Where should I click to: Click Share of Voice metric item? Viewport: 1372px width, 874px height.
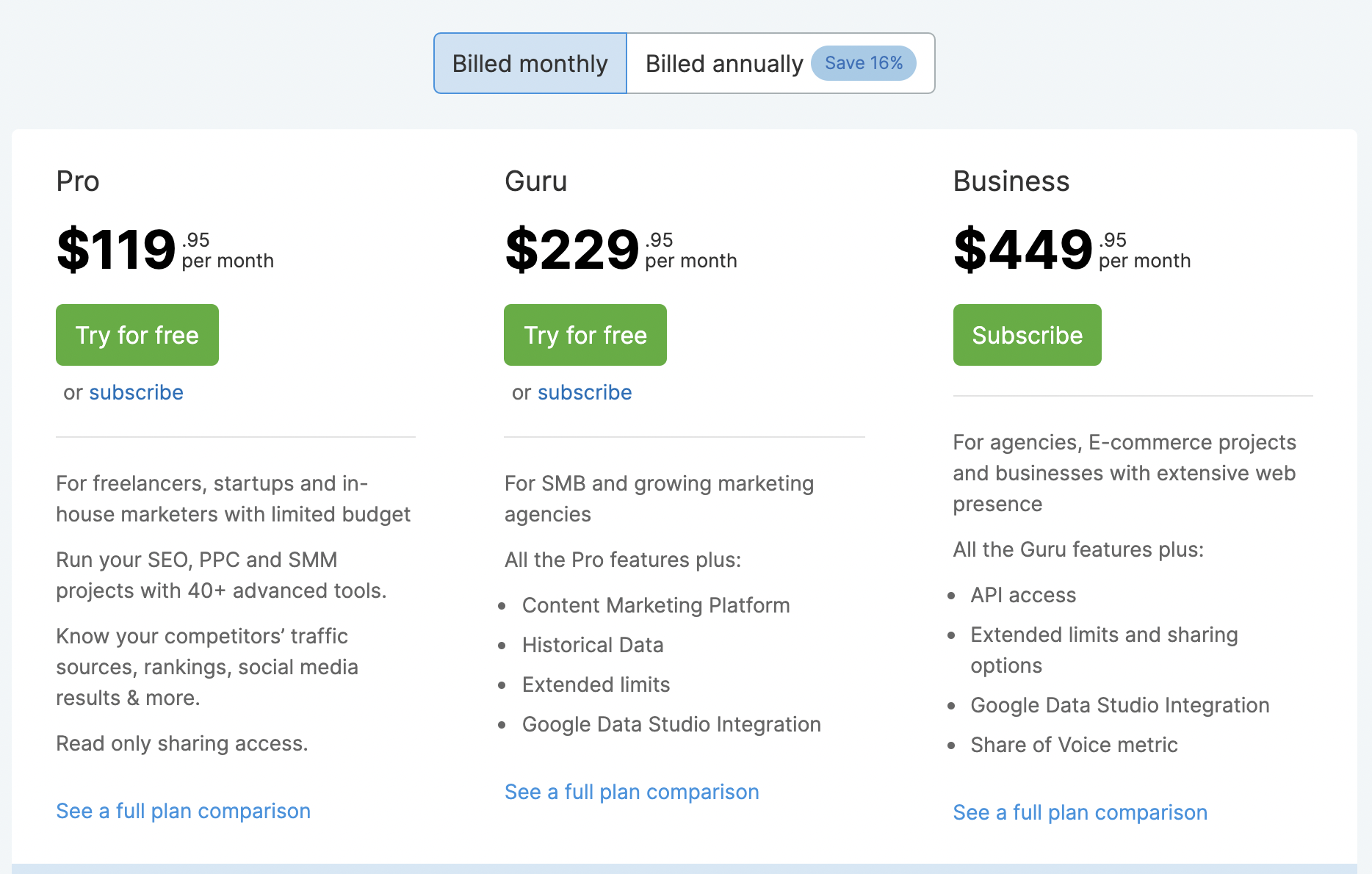point(1074,745)
